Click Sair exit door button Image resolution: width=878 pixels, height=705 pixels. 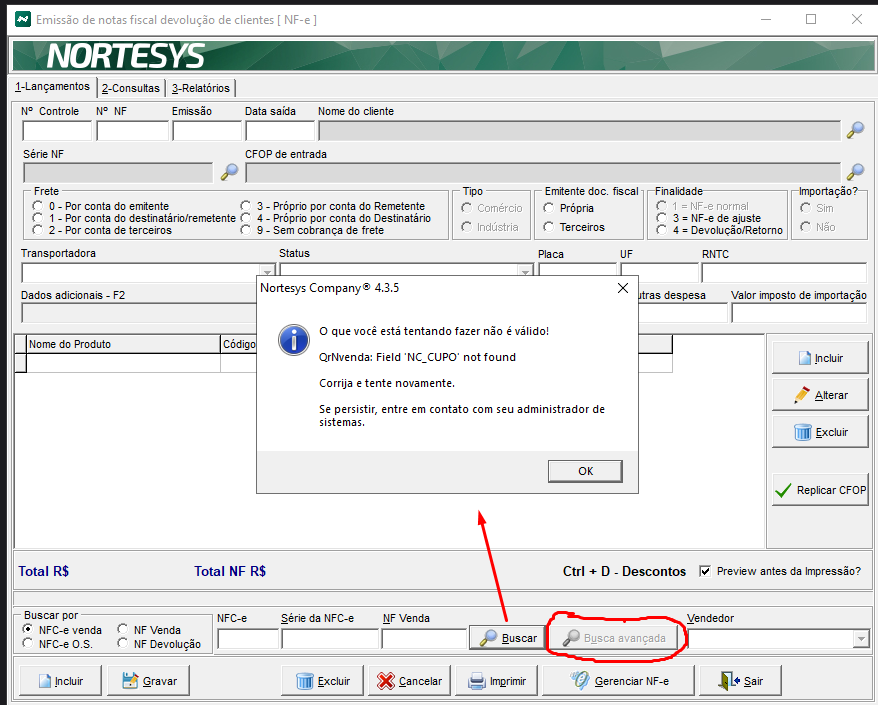pyautogui.click(x=738, y=681)
